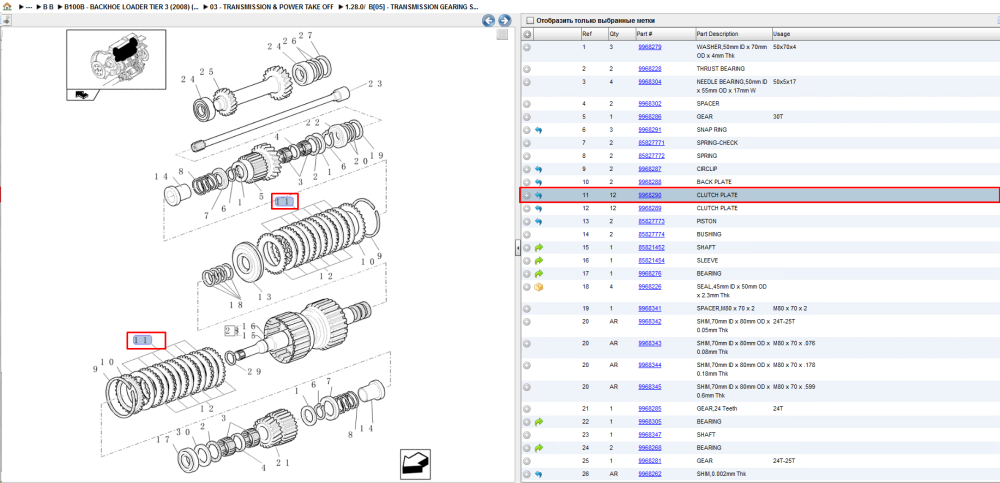Click the plus icon for NEEDLE BEARING row

527,82
